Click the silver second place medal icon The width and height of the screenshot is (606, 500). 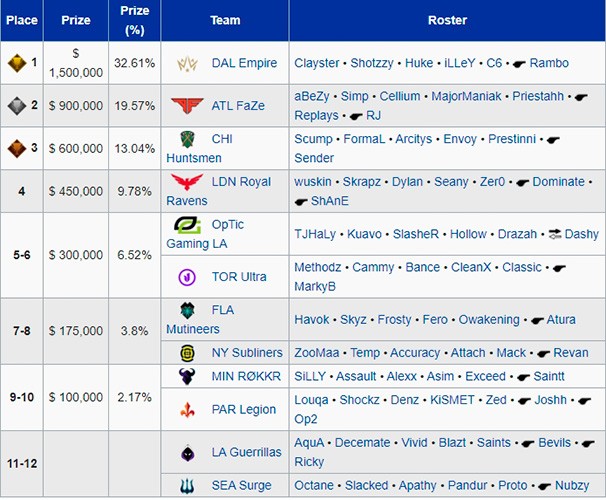tap(17, 105)
